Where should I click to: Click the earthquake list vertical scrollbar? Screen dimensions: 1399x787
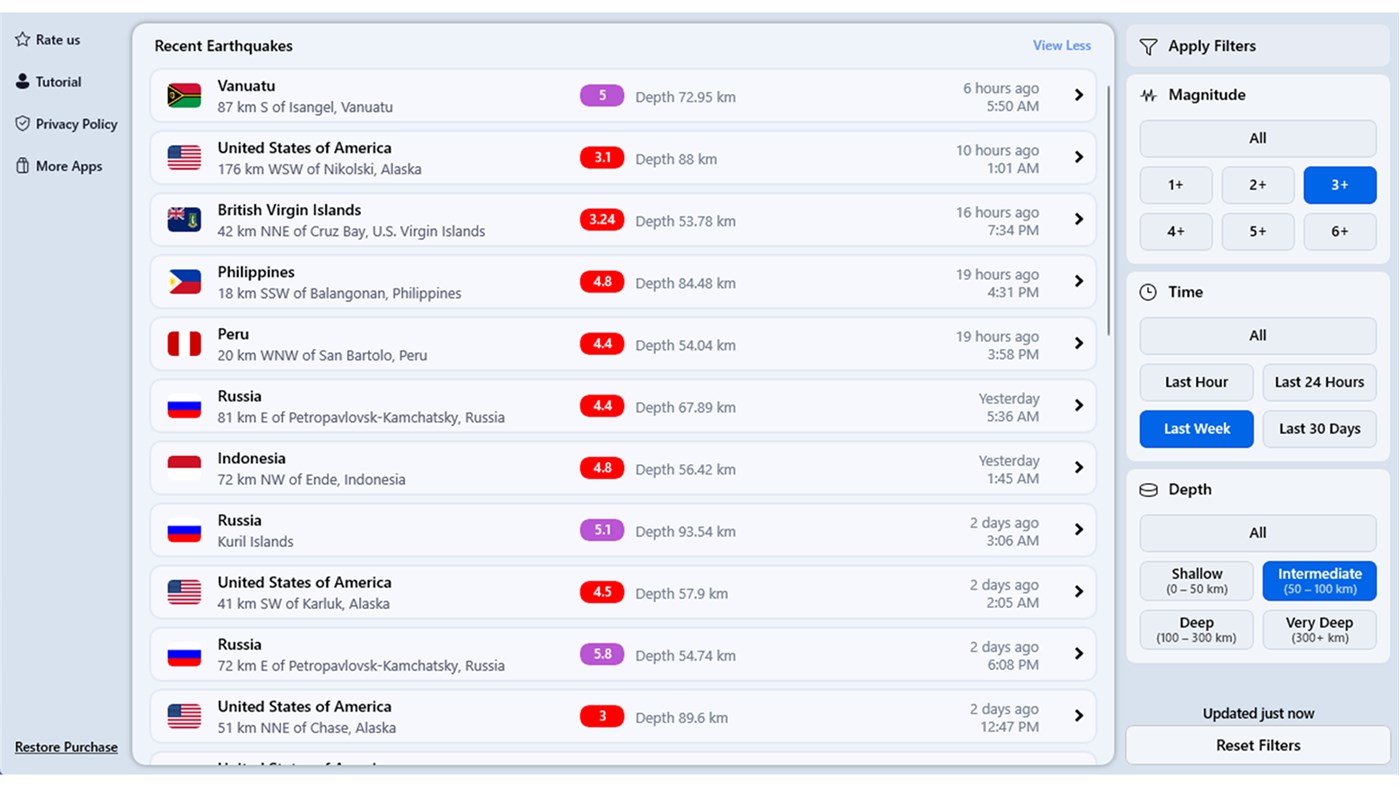[x=1108, y=210]
